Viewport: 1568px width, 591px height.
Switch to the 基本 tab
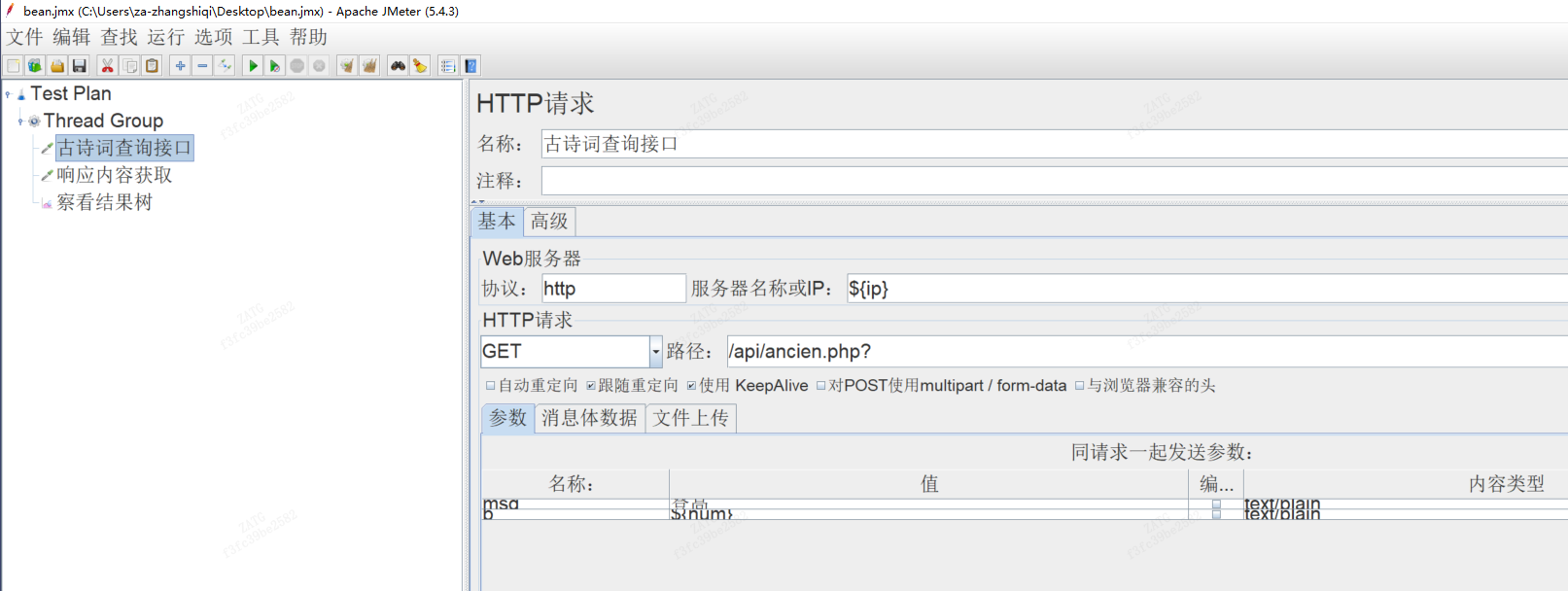click(497, 222)
